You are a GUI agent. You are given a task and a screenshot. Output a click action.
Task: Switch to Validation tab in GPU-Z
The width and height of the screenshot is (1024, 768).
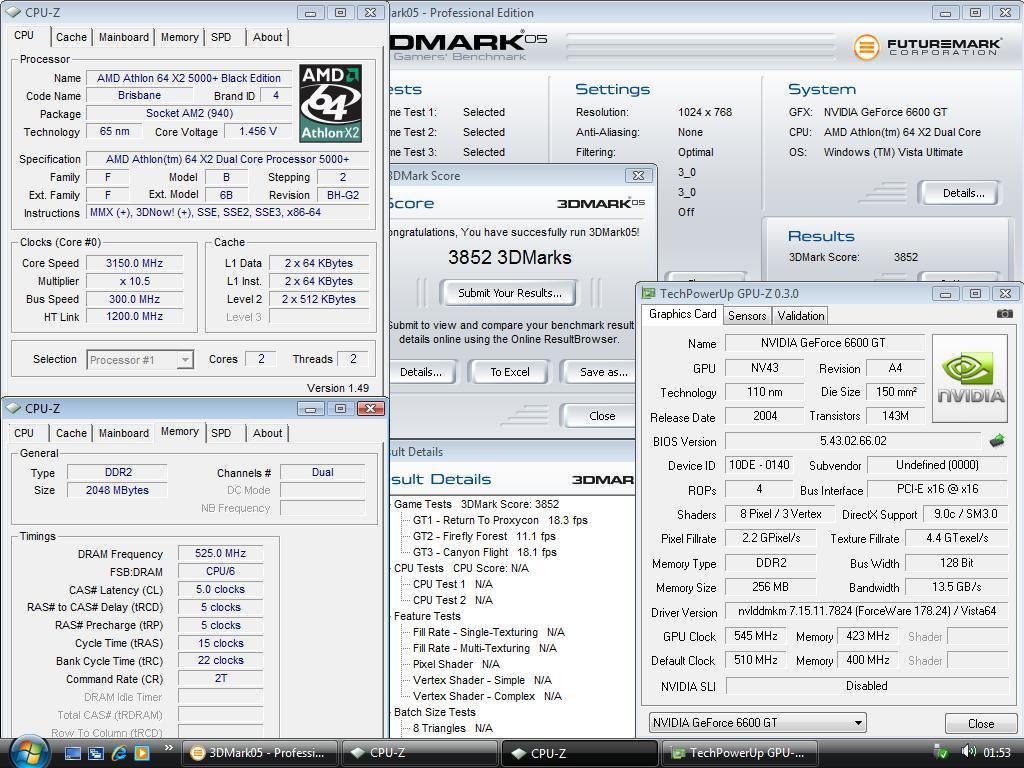[x=801, y=316]
